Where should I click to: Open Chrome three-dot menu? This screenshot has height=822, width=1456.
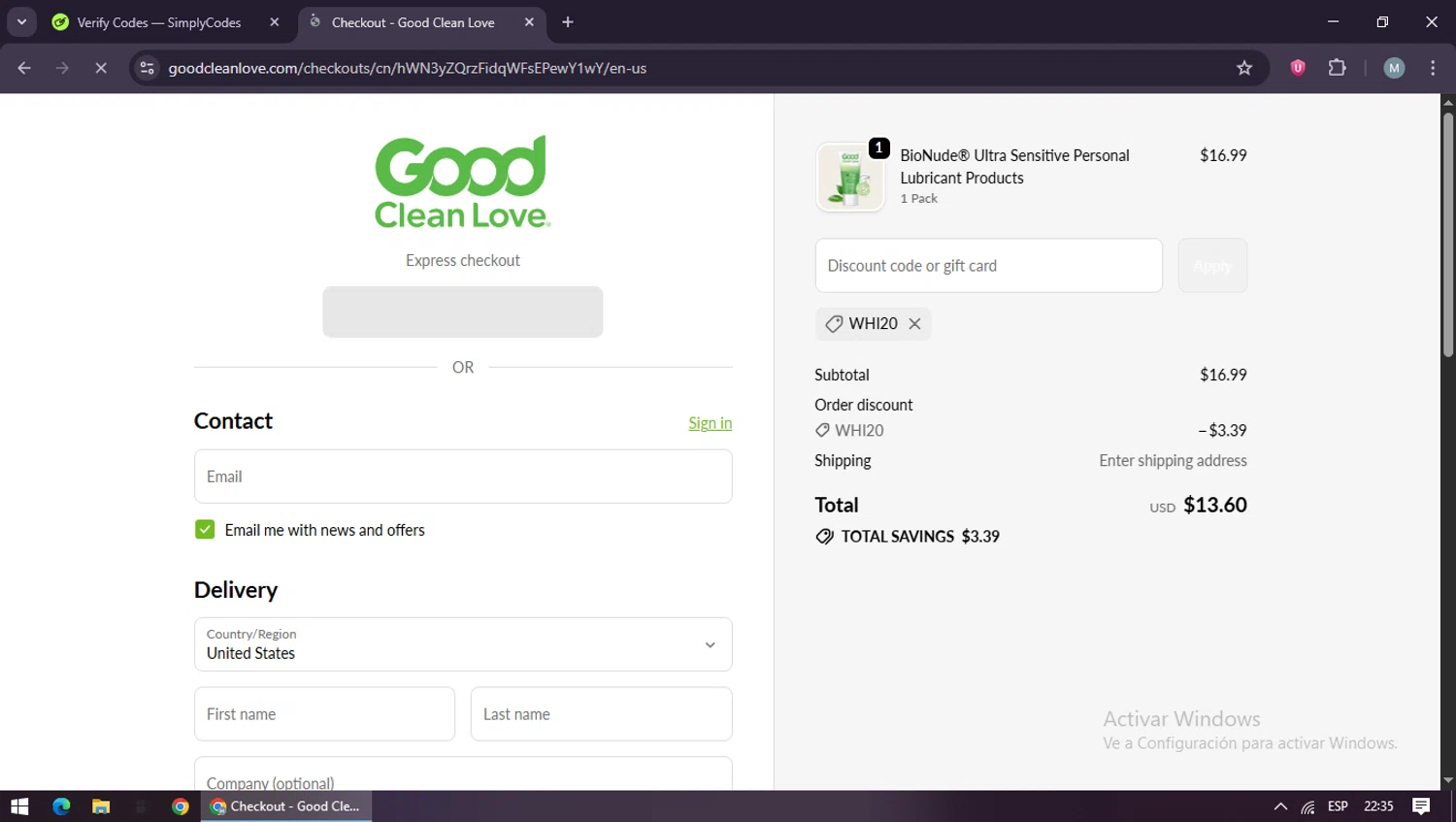(1433, 68)
